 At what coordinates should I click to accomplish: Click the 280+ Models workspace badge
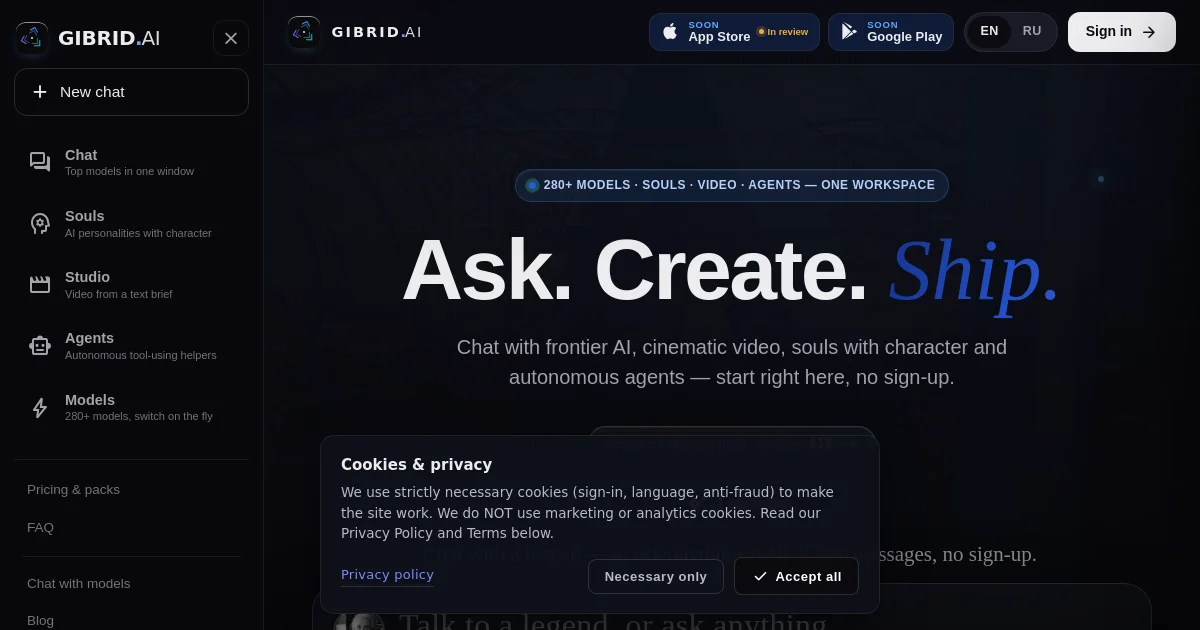point(732,185)
